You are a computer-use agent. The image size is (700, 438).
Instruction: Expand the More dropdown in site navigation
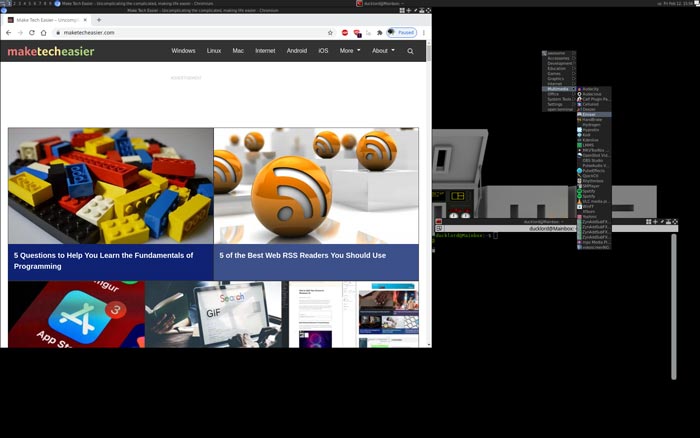click(349, 51)
